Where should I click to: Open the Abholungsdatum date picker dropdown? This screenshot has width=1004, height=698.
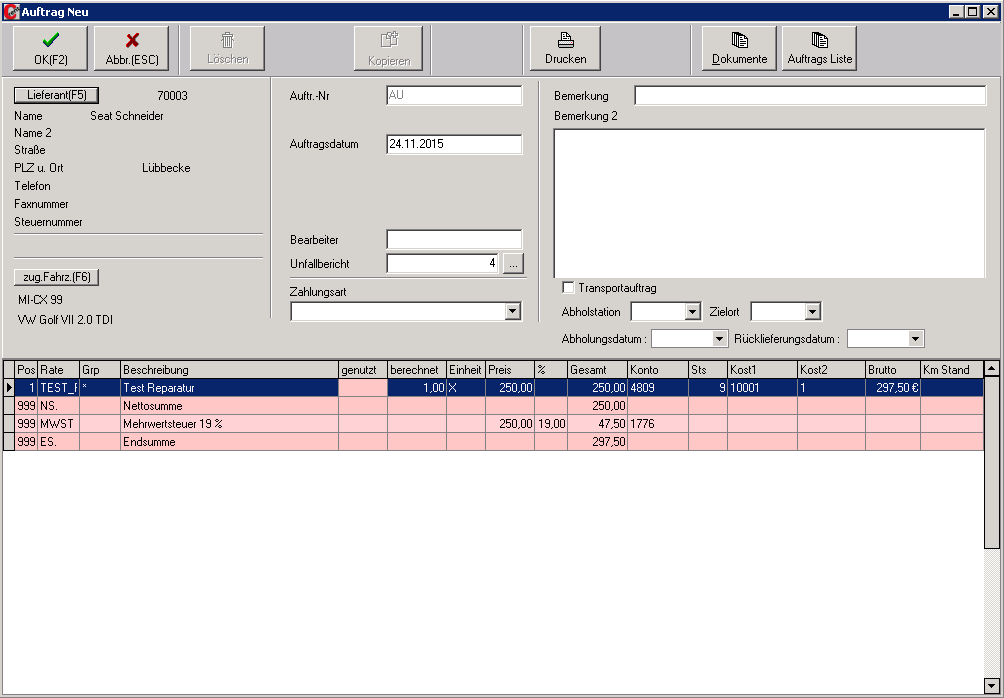(717, 339)
